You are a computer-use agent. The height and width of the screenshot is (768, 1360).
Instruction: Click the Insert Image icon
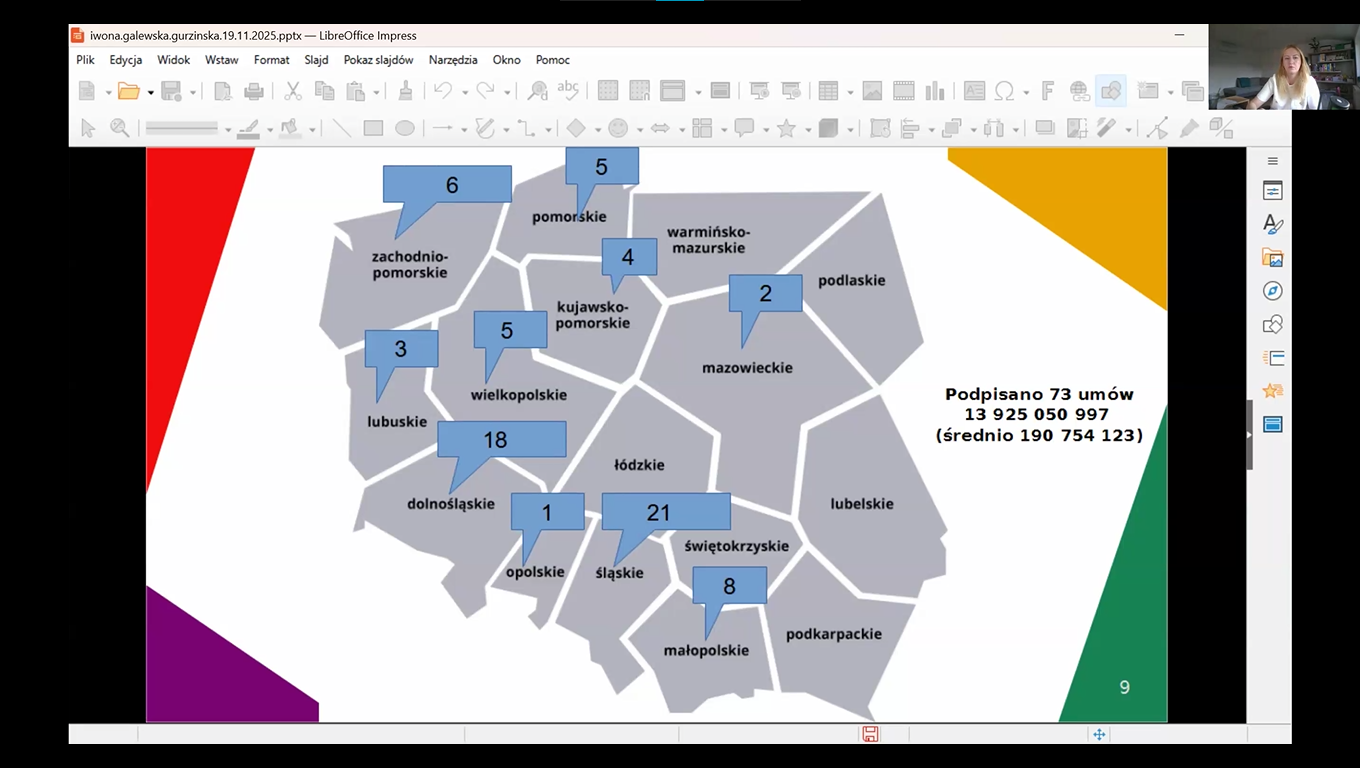point(872,91)
